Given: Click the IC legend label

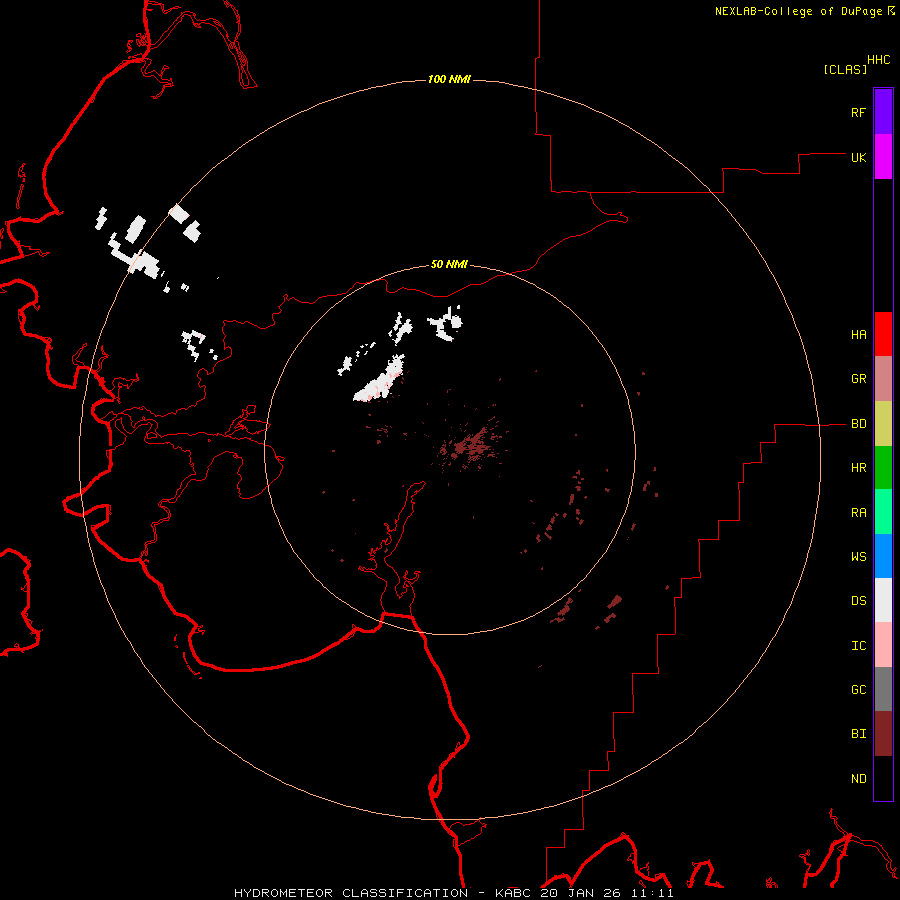Looking at the screenshot, I should click(x=858, y=646).
